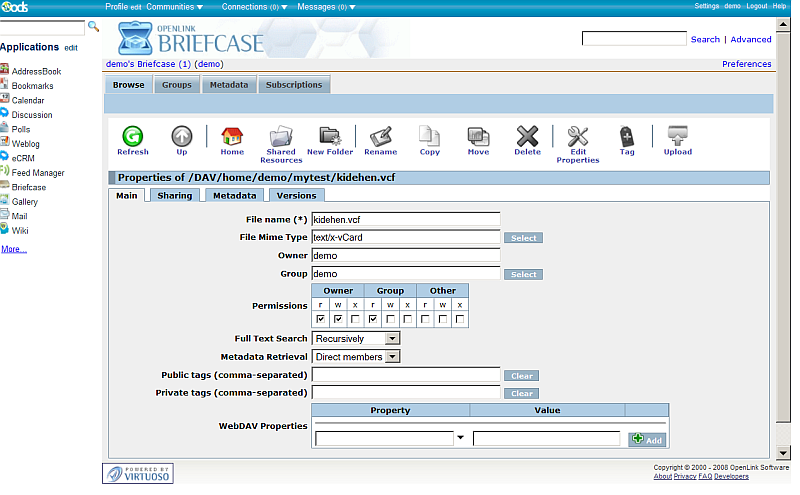Open Feed Manager in Applications sidebar
Screen dimensions: 800x495
(37, 173)
